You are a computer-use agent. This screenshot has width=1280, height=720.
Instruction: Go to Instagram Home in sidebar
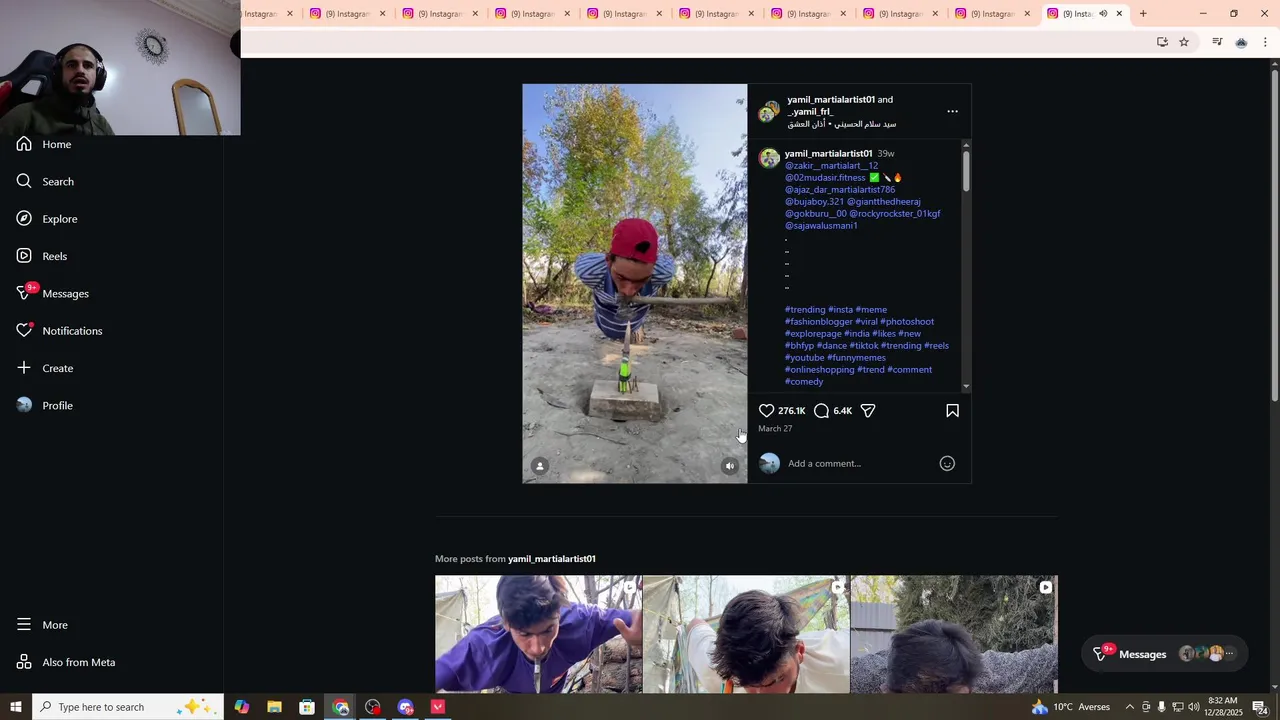(44, 144)
